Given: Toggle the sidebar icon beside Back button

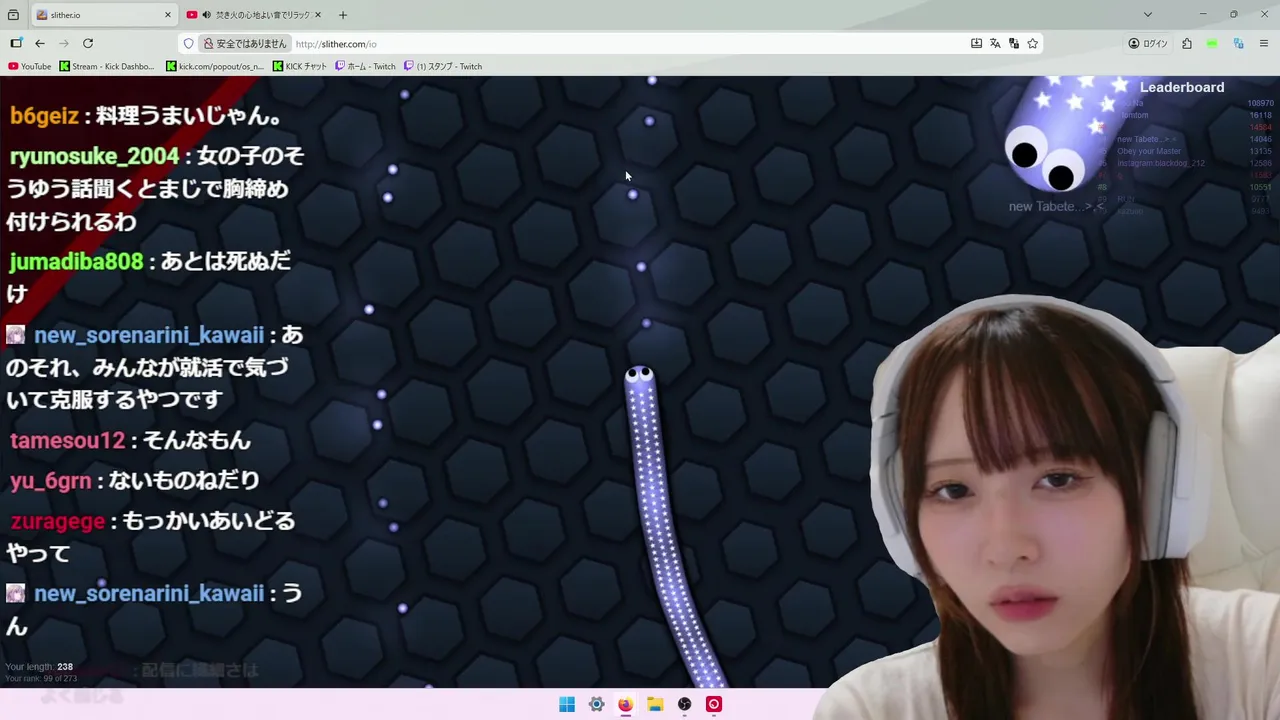Looking at the screenshot, I should coord(16,43).
